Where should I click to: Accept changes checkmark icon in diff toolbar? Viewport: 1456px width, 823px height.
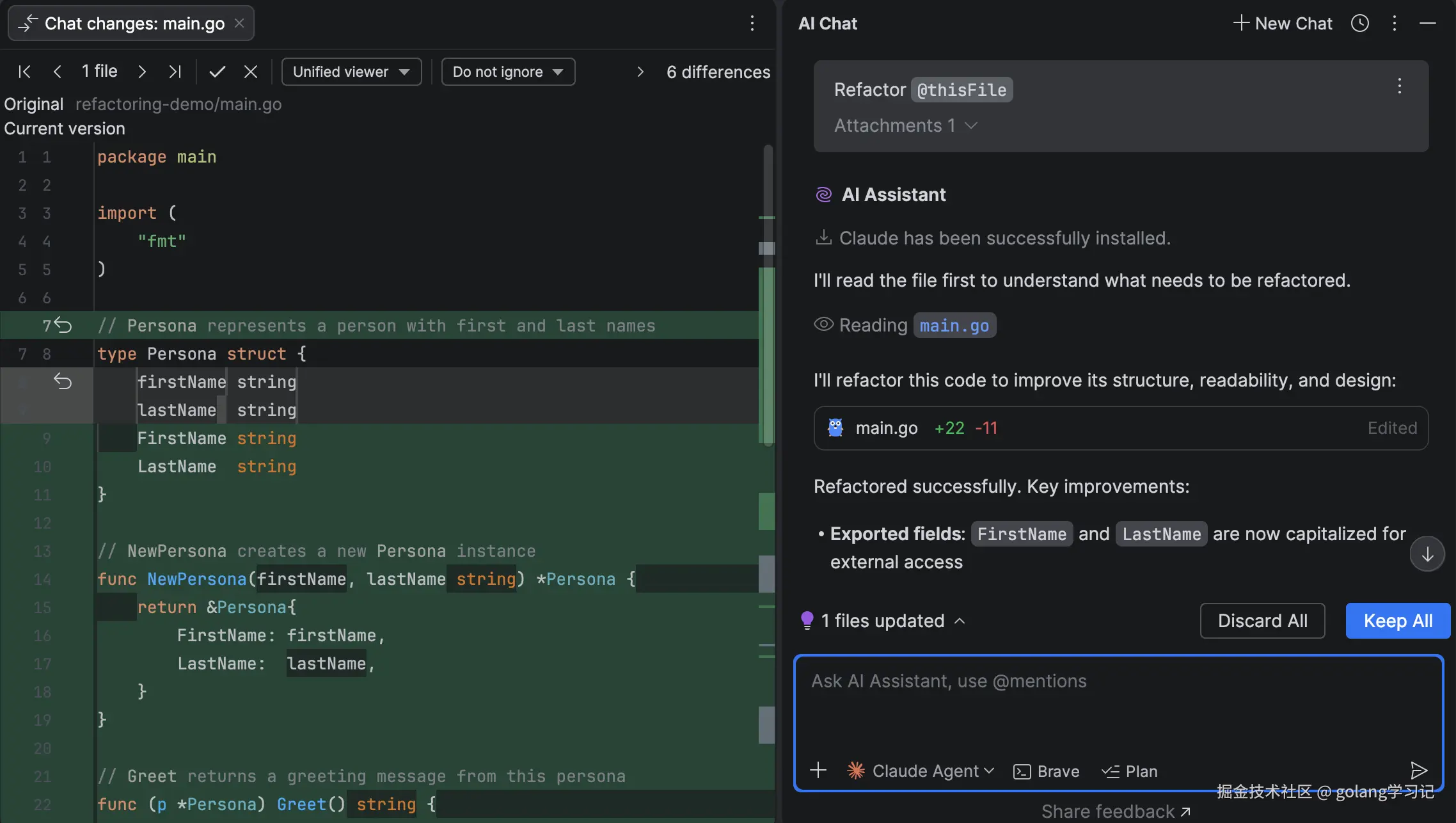218,72
